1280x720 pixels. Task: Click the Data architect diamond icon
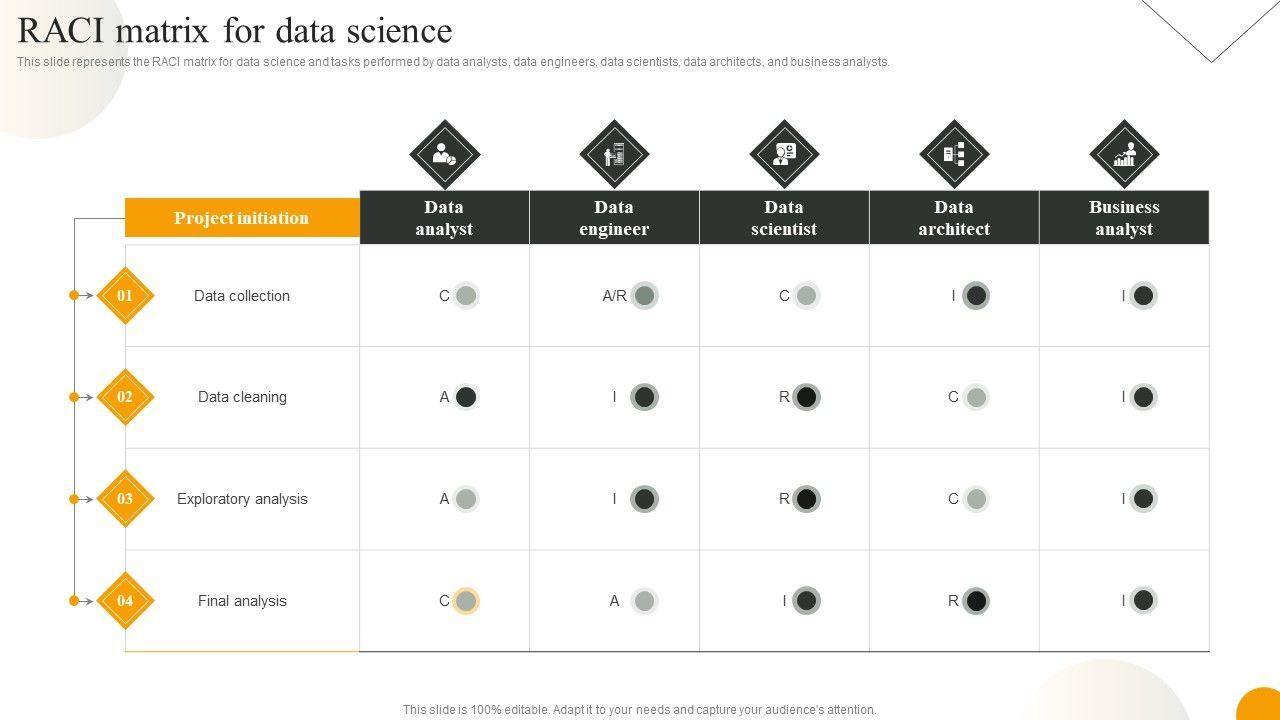954,154
